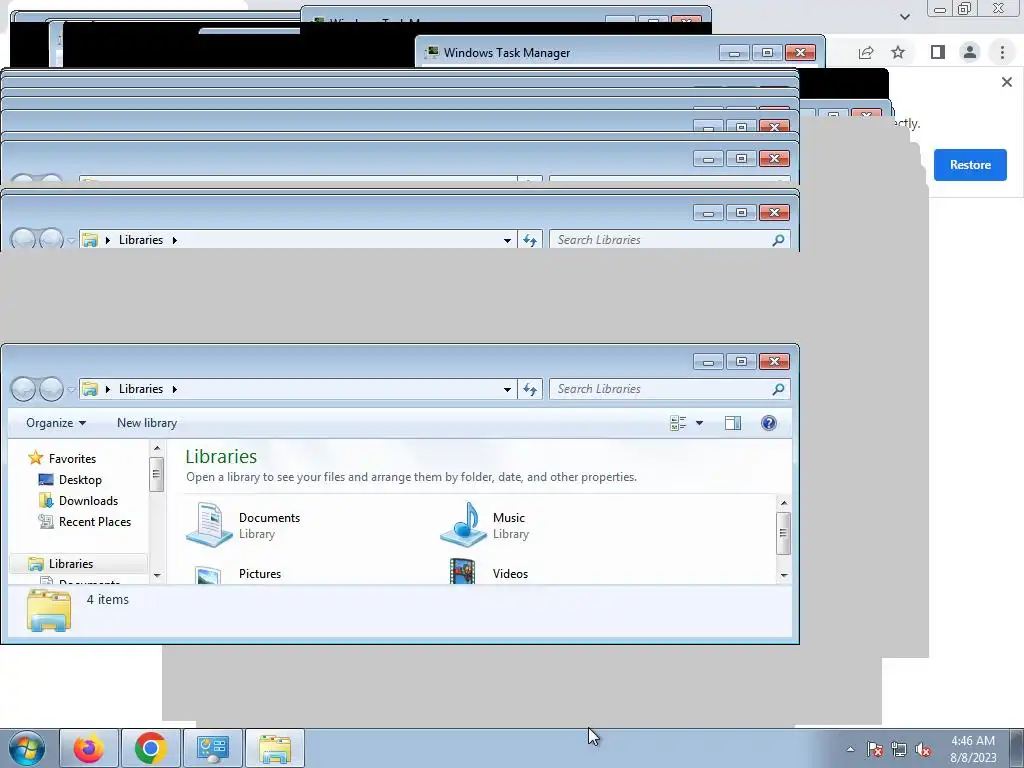Open Action Center flag icon

(x=874, y=749)
